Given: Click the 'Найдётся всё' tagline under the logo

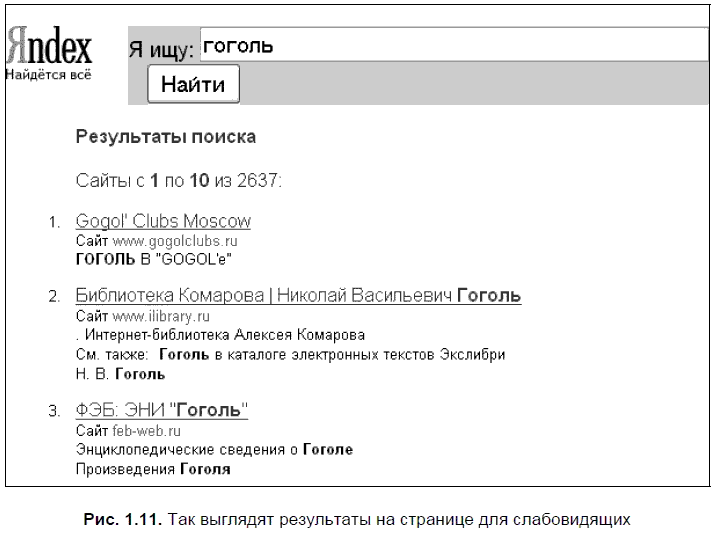Looking at the screenshot, I should [x=49, y=74].
